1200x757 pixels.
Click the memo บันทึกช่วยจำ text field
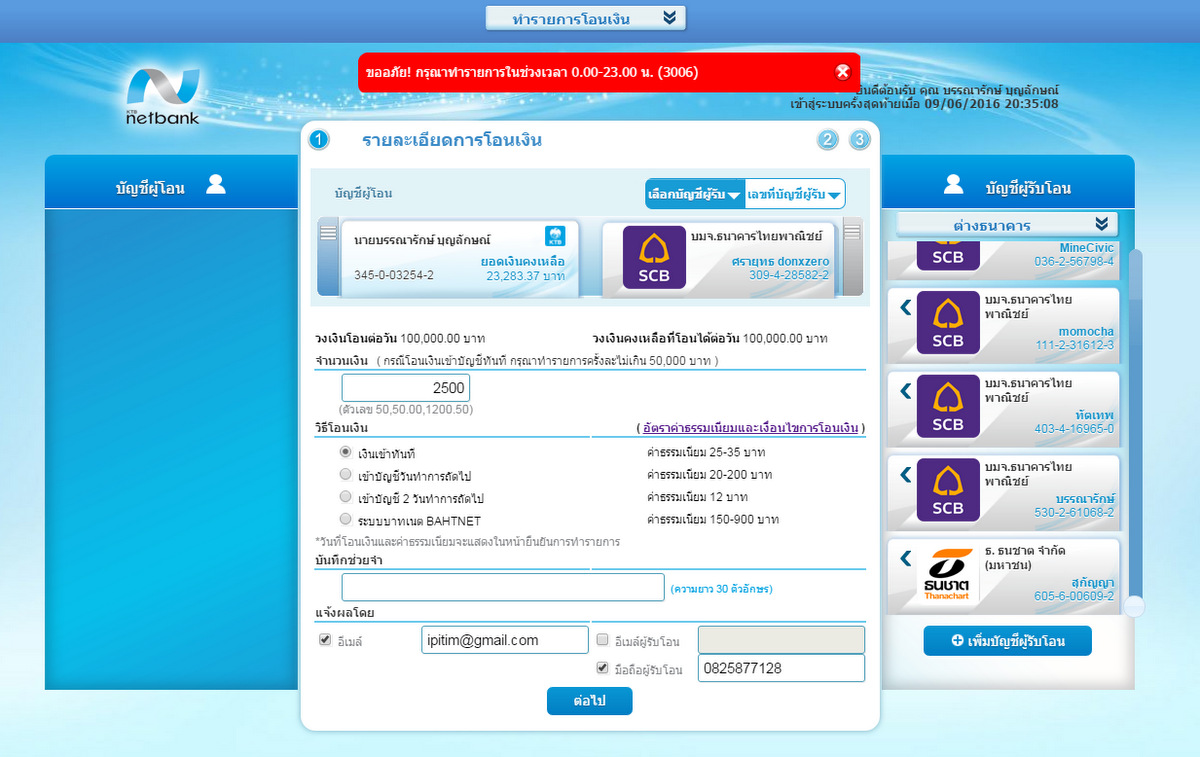pos(503,587)
